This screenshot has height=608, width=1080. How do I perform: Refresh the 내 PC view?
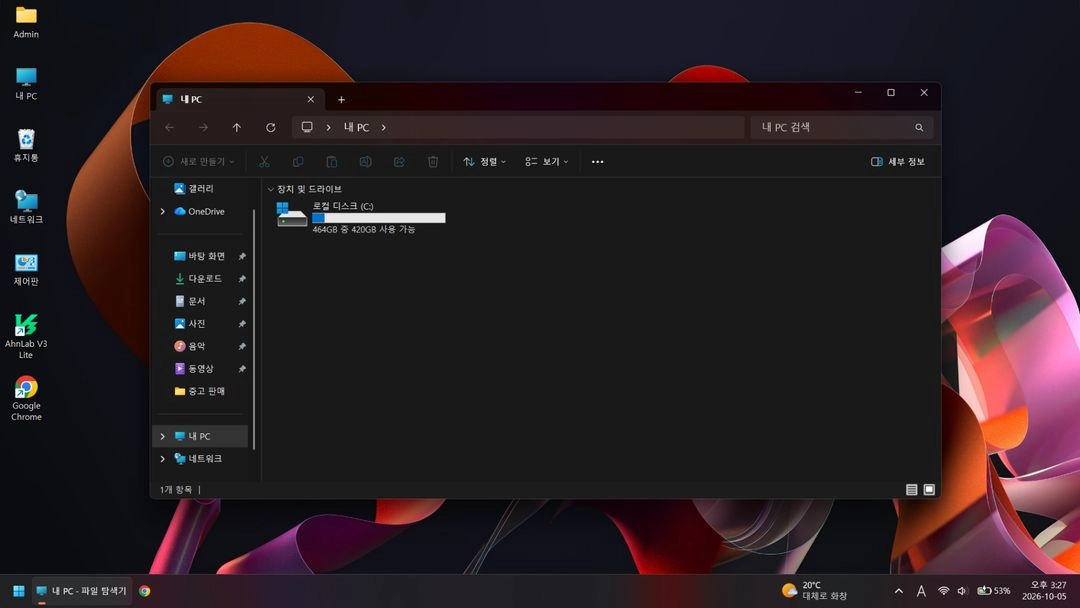271,127
